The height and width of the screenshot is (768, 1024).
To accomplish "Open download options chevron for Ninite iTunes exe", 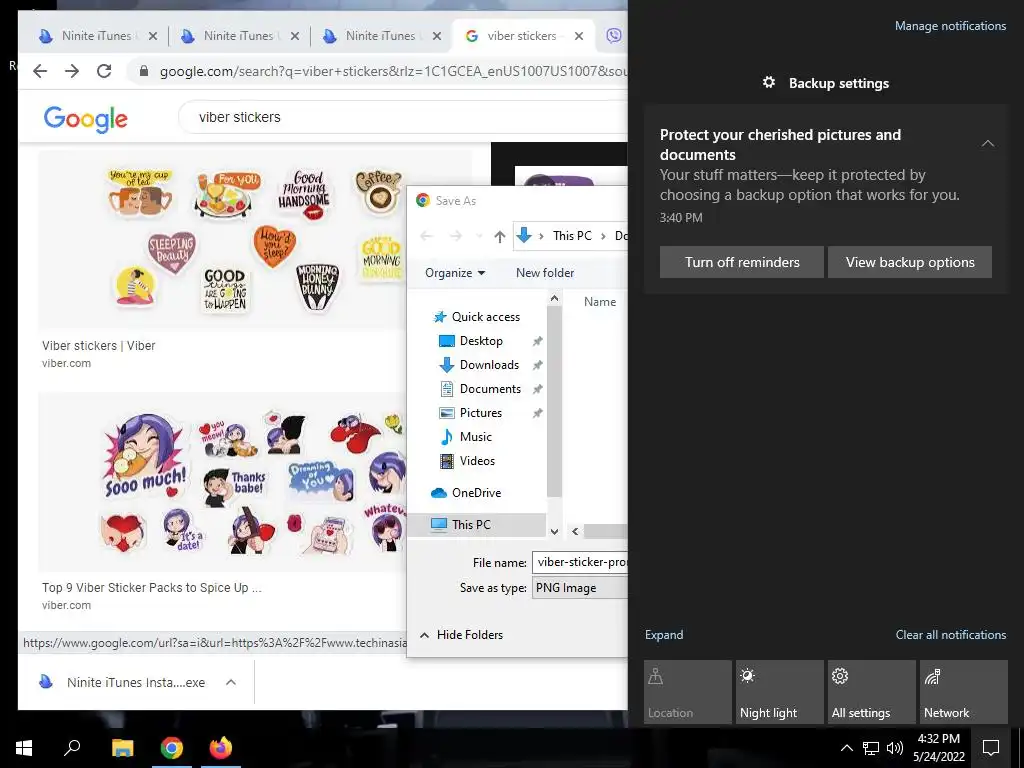I will point(231,682).
